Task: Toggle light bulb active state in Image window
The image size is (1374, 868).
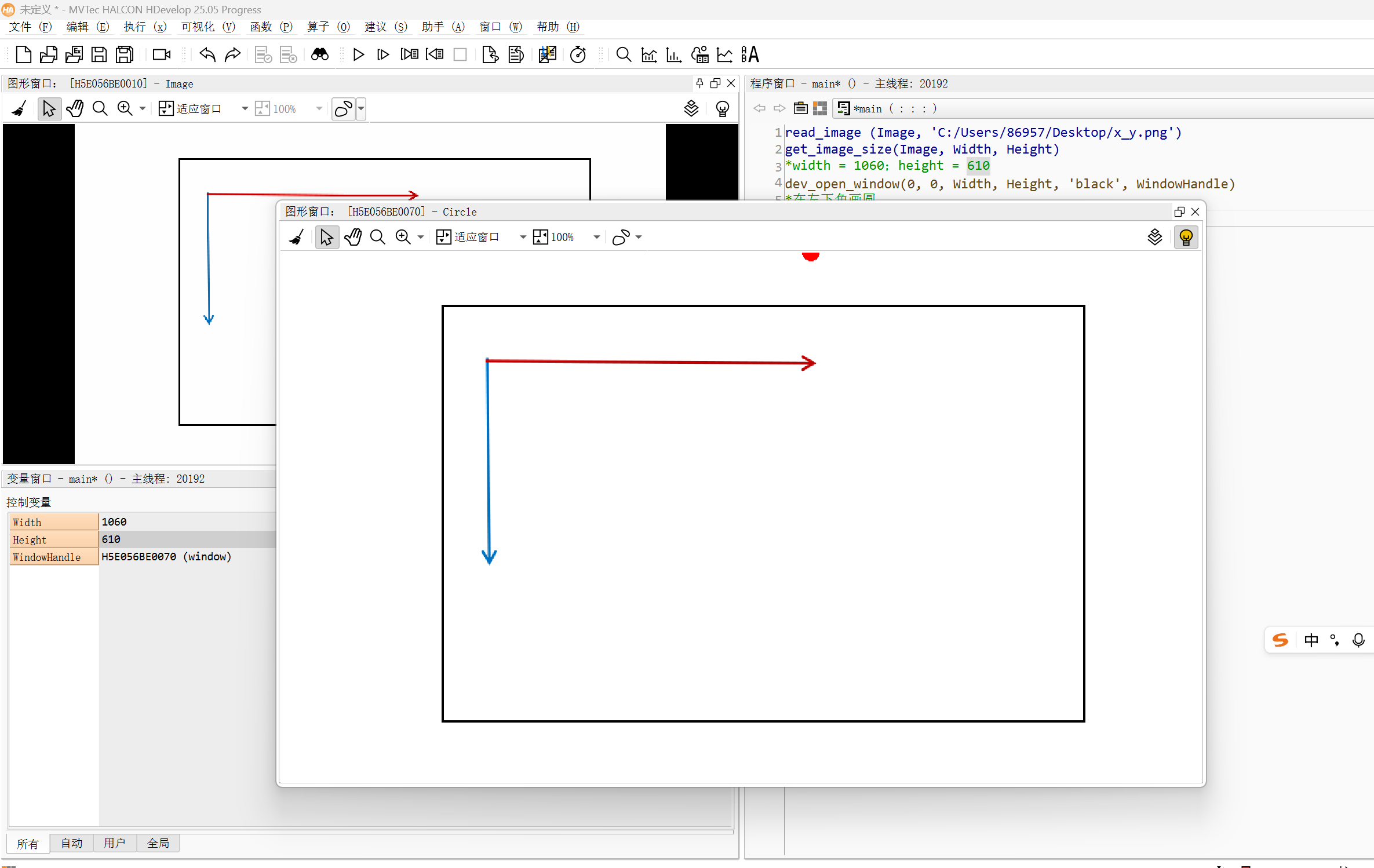Action: 722,108
